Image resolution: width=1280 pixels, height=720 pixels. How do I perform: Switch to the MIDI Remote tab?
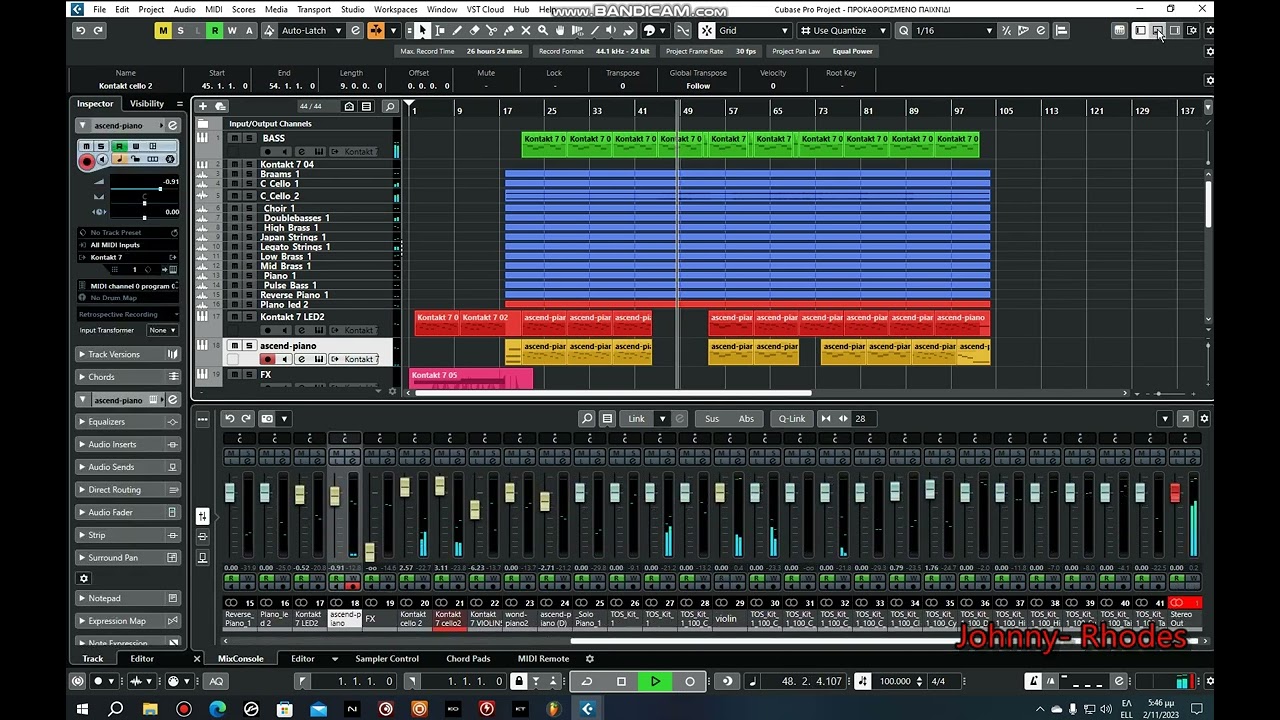click(543, 659)
